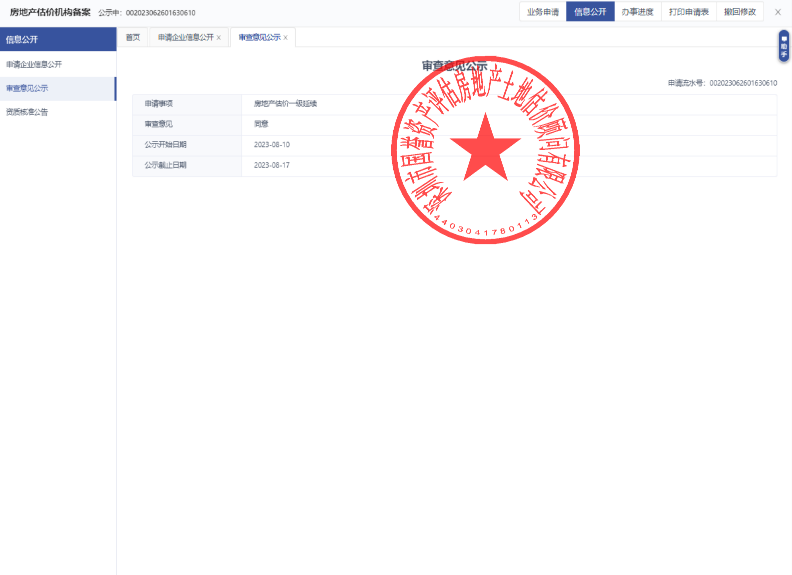The width and height of the screenshot is (792, 575).
Task: Click the X icon at top right
Action: coord(777,12)
